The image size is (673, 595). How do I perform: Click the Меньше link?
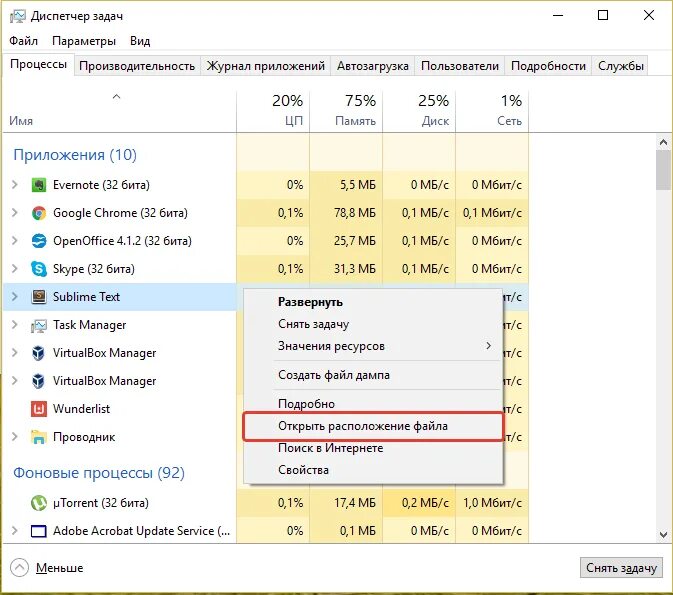(59, 568)
